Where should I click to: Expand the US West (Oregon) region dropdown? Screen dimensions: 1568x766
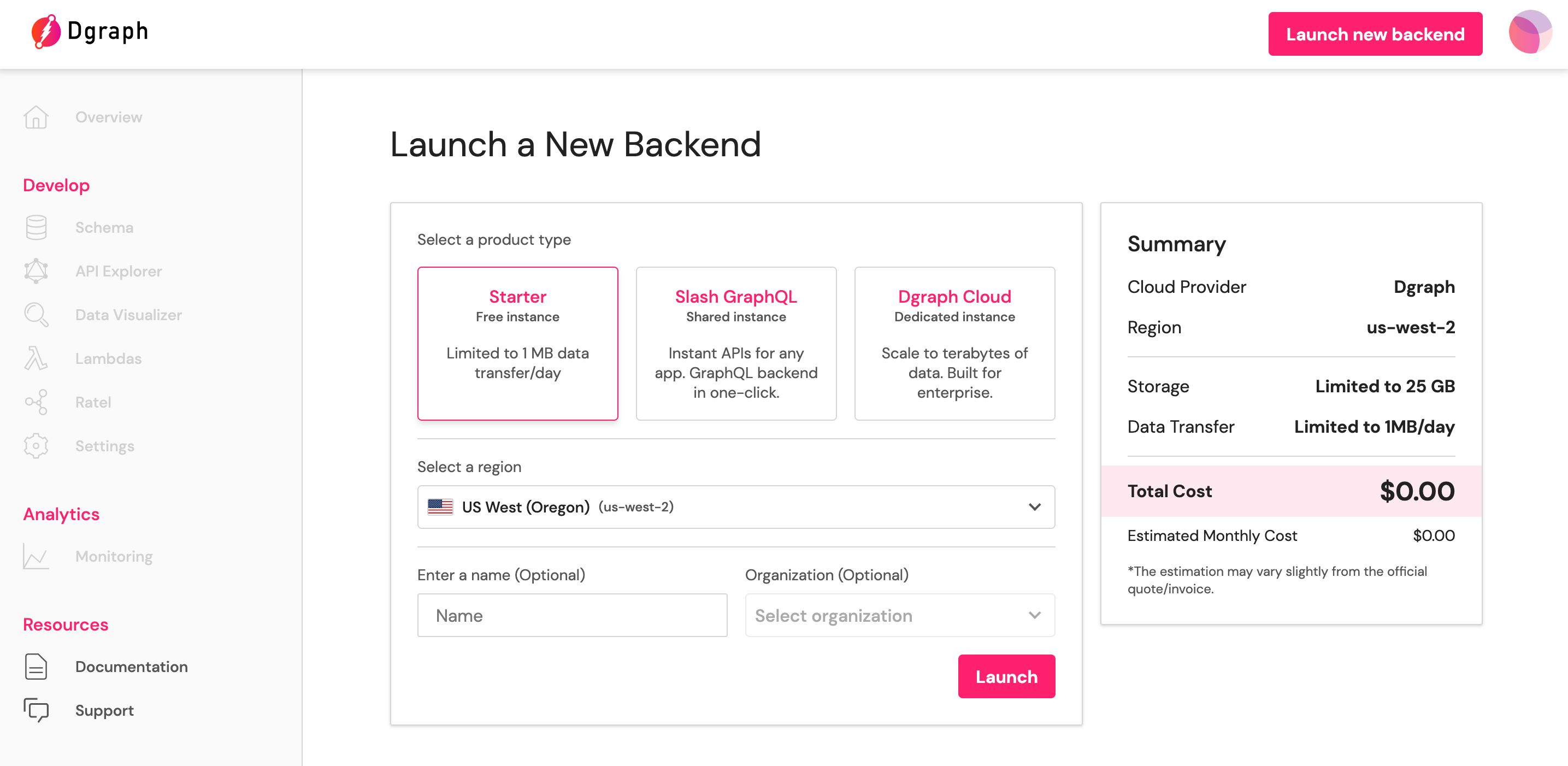coord(736,506)
